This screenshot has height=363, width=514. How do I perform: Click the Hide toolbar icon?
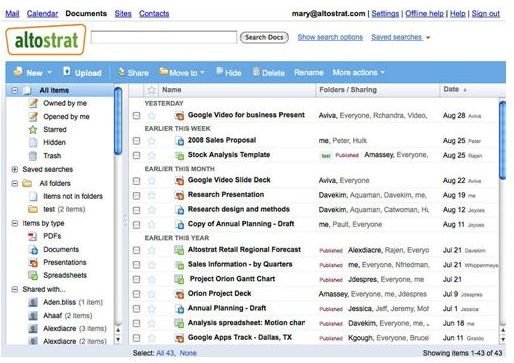tap(219, 71)
